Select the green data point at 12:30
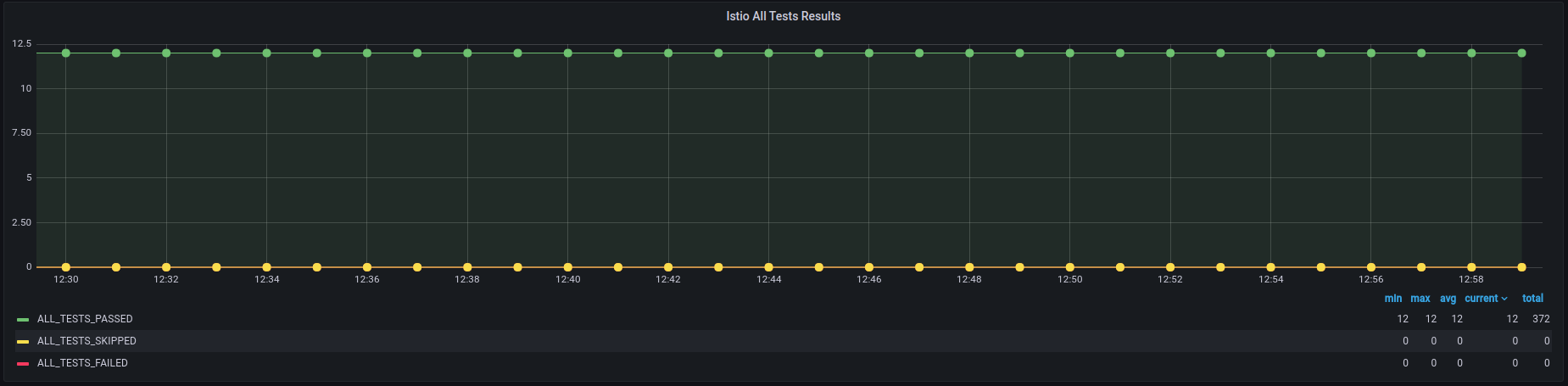This screenshot has height=386, width=1568. tap(66, 53)
